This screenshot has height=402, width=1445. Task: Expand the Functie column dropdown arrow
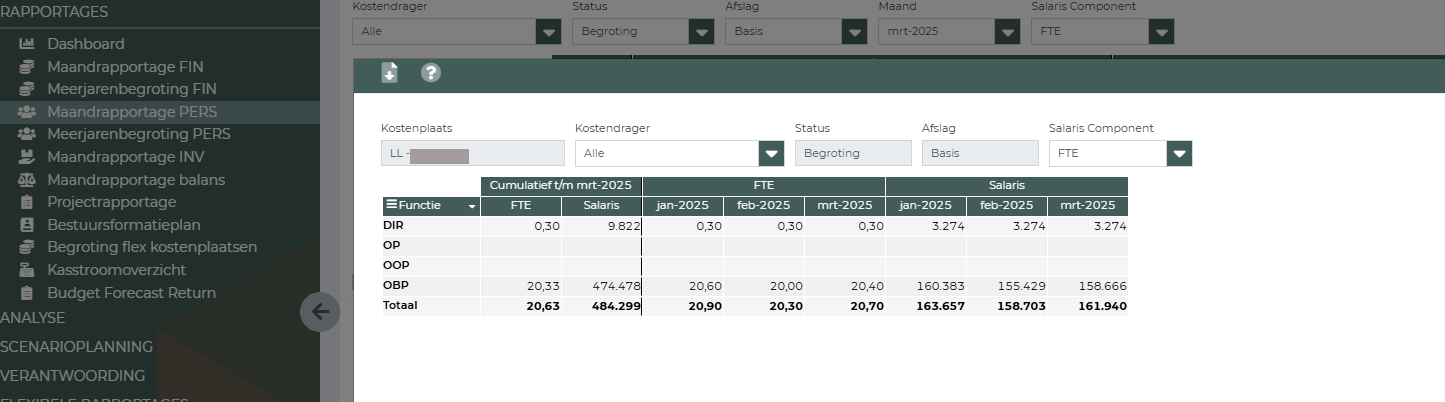point(472,207)
